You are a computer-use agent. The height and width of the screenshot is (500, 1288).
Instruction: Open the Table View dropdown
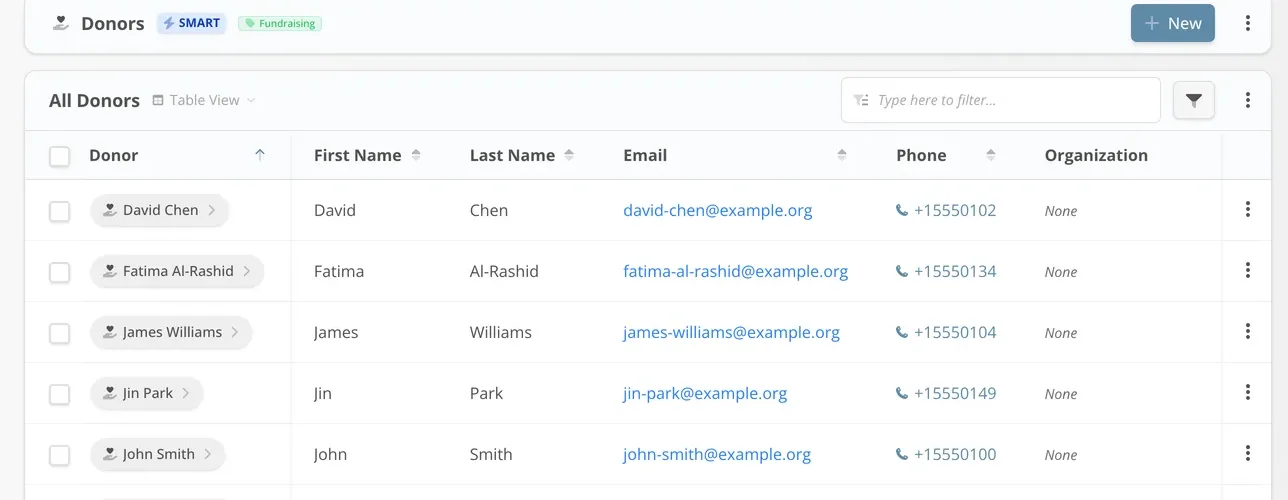point(204,100)
